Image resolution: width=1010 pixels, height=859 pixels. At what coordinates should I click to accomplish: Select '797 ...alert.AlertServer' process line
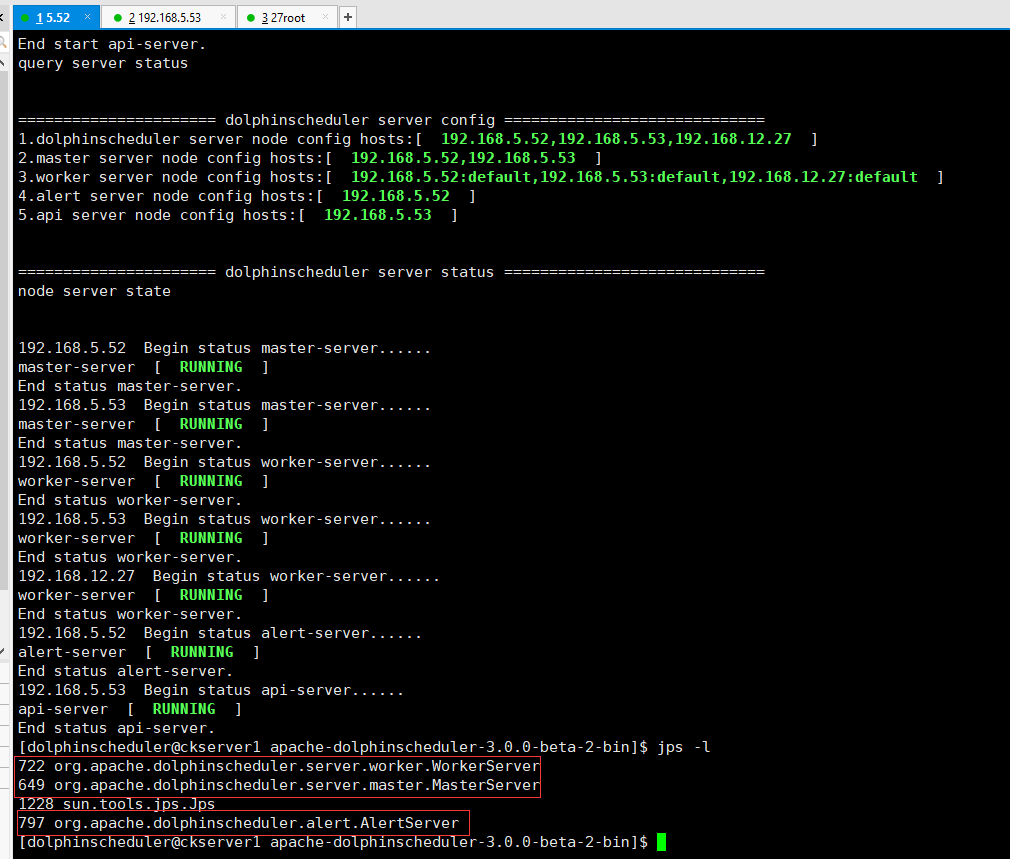(x=238, y=824)
